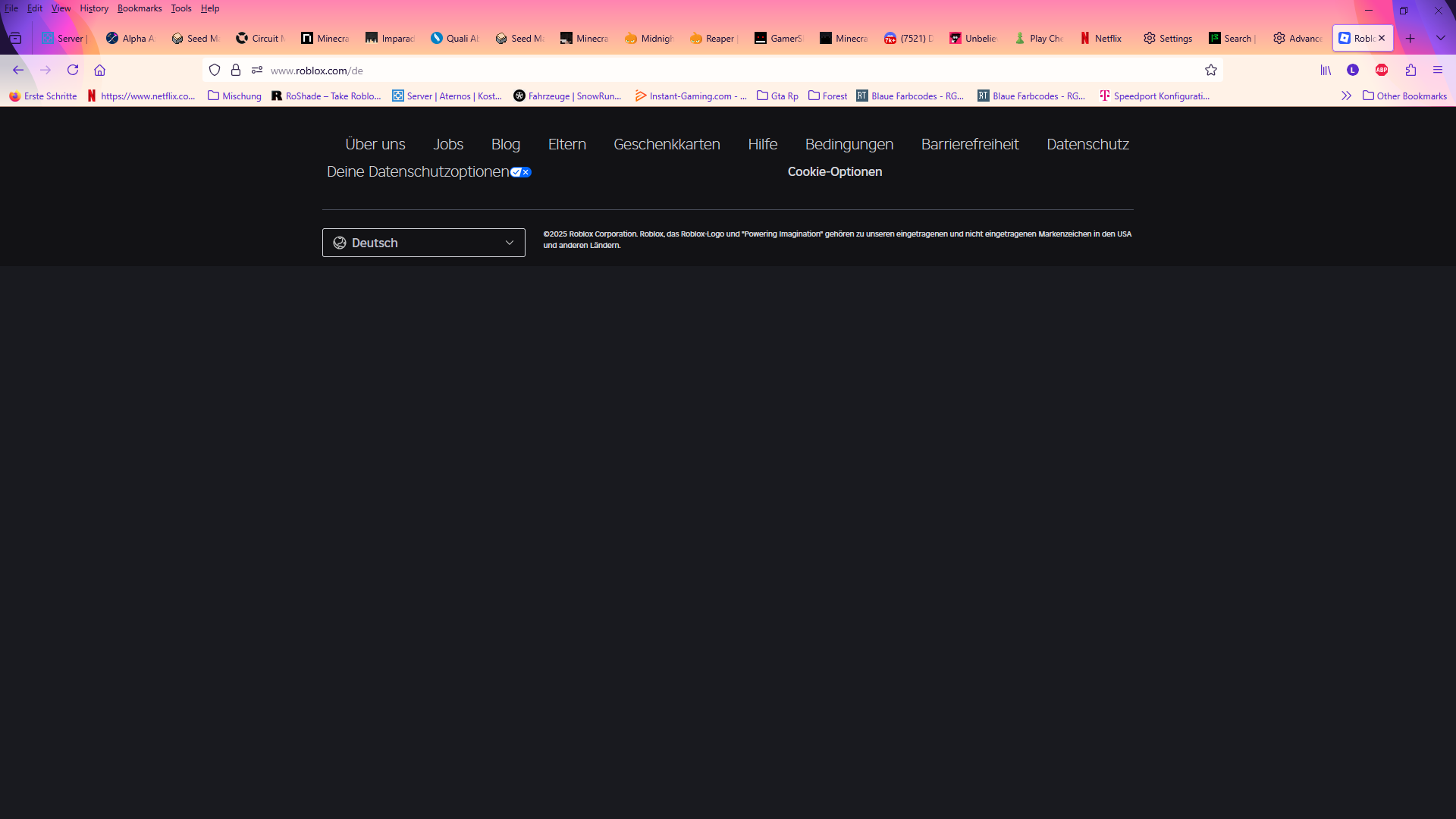
Task: Open the Datenschutz footer link
Action: [1088, 144]
